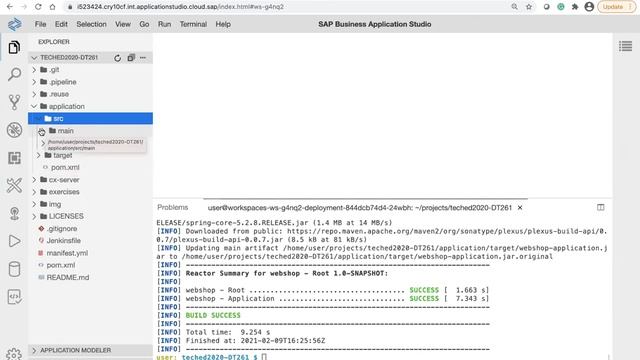Select the terminal tab for teched2020-DT261
This screenshot has width=640, height=360.
[x=360, y=207]
